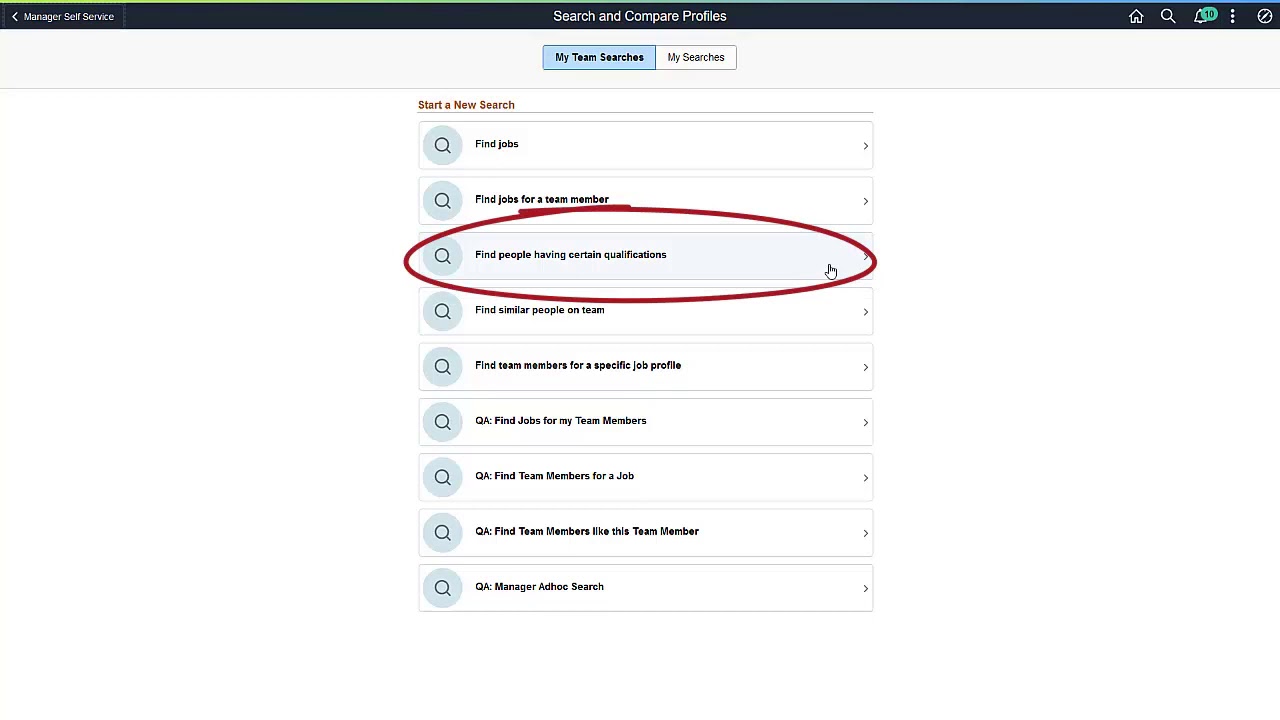The image size is (1280, 720).
Task: Click 'Start a New Search' heading
Action: point(466,105)
